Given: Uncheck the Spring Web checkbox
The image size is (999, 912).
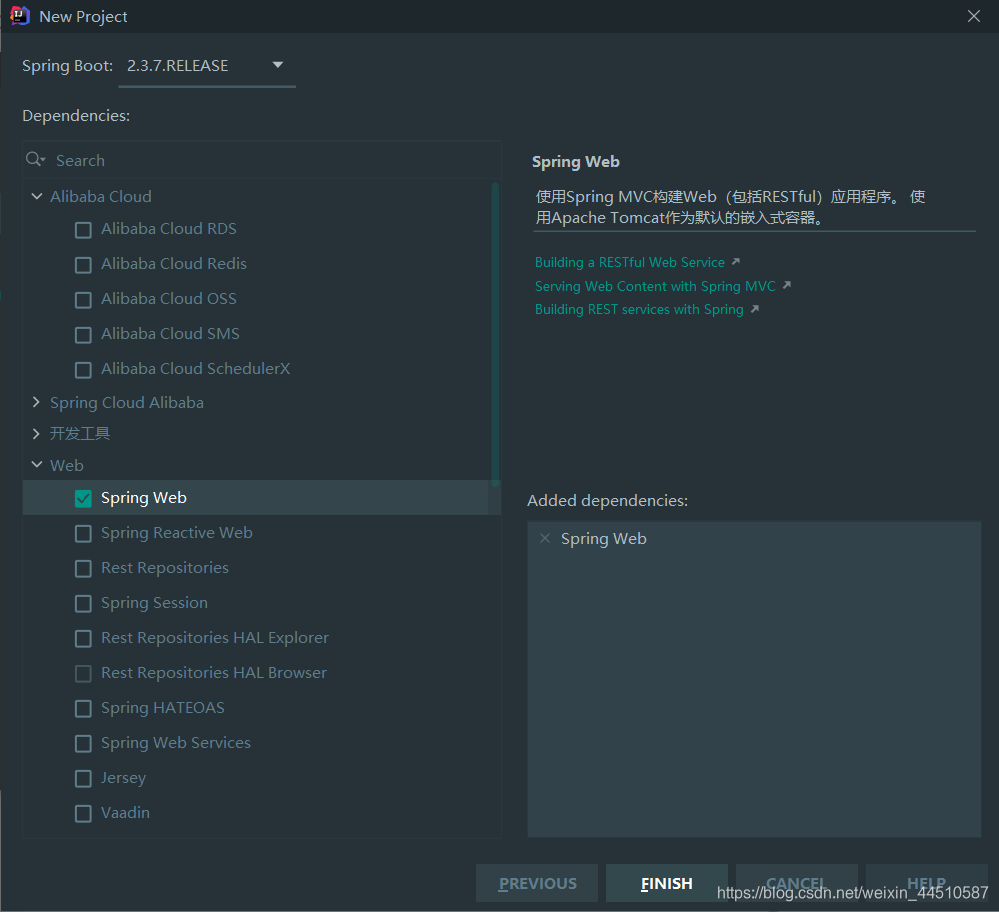Looking at the screenshot, I should click(x=83, y=498).
